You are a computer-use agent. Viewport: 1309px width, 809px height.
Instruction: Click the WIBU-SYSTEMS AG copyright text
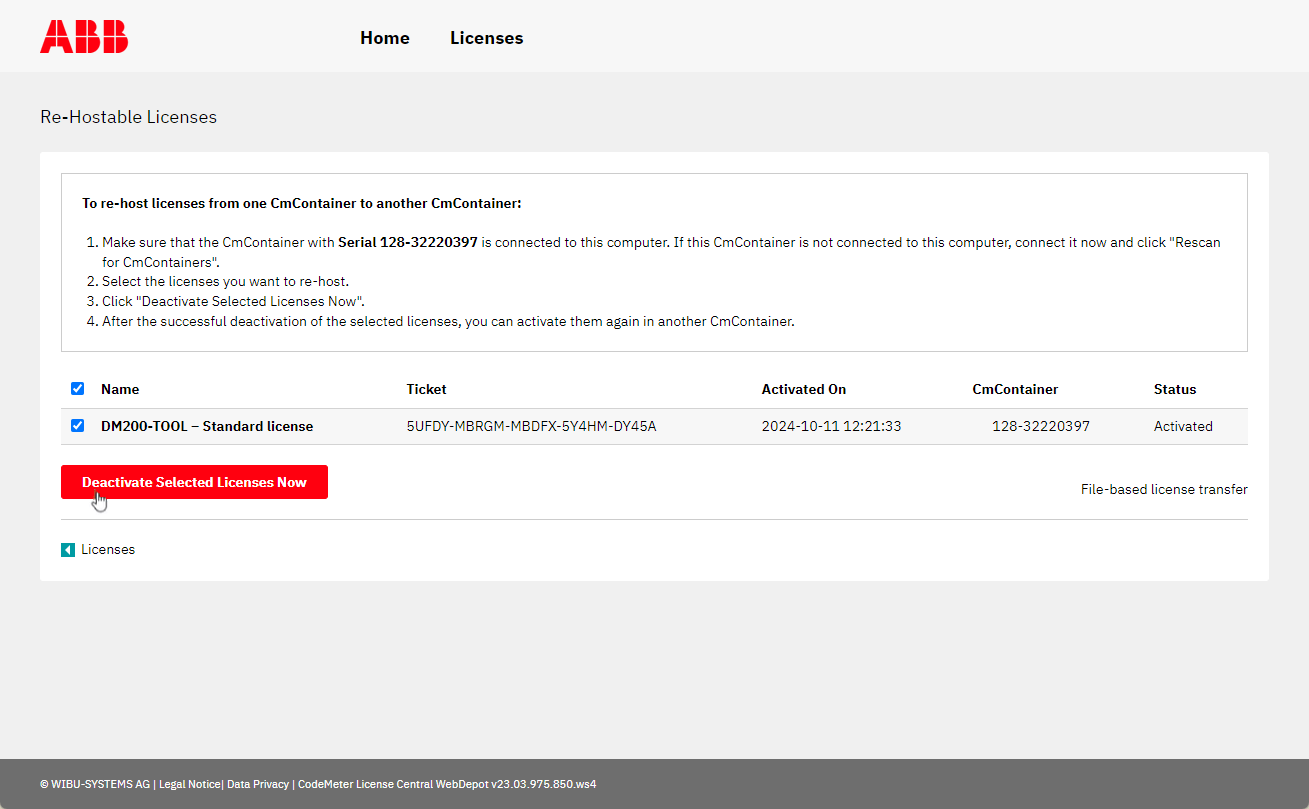coord(95,784)
